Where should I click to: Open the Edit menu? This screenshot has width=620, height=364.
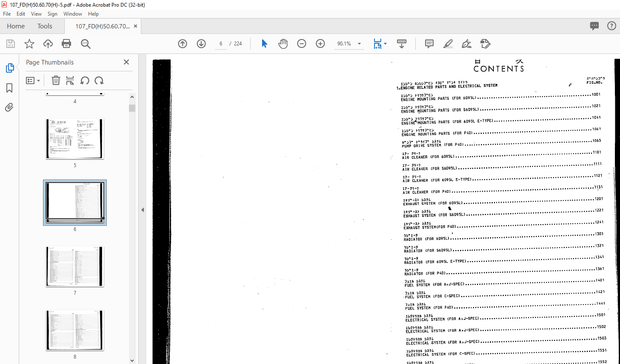pos(21,14)
